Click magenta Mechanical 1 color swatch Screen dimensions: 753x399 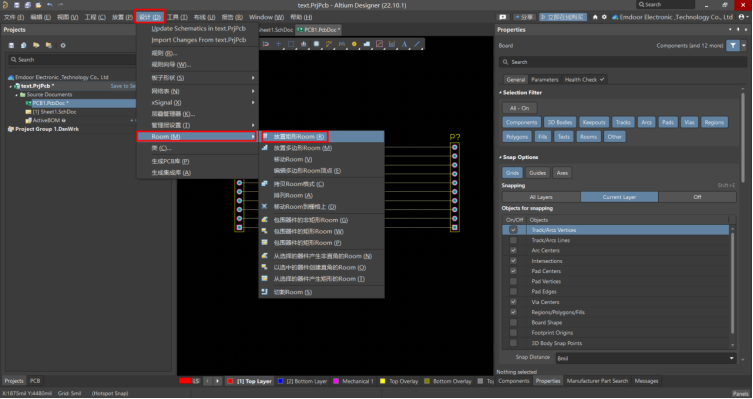pos(336,381)
